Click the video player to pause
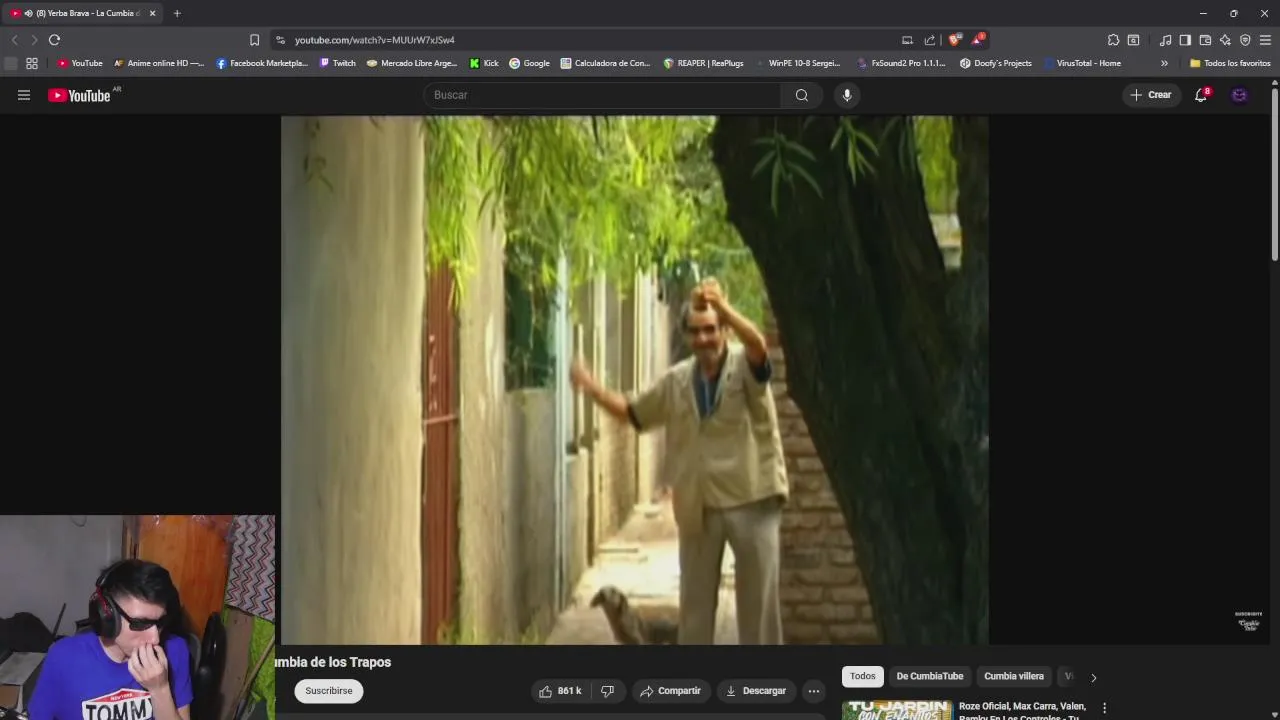The image size is (1280, 720). (634, 380)
